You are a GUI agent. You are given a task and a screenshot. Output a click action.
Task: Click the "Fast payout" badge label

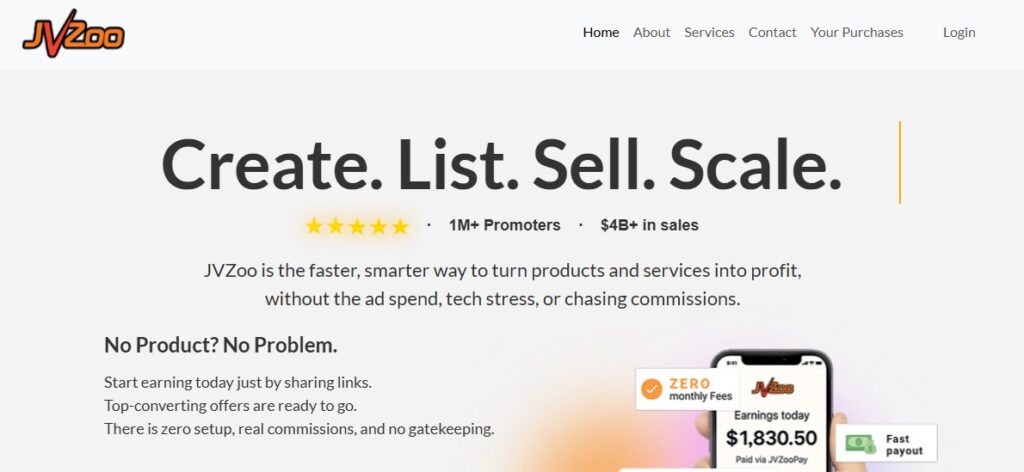[904, 445]
